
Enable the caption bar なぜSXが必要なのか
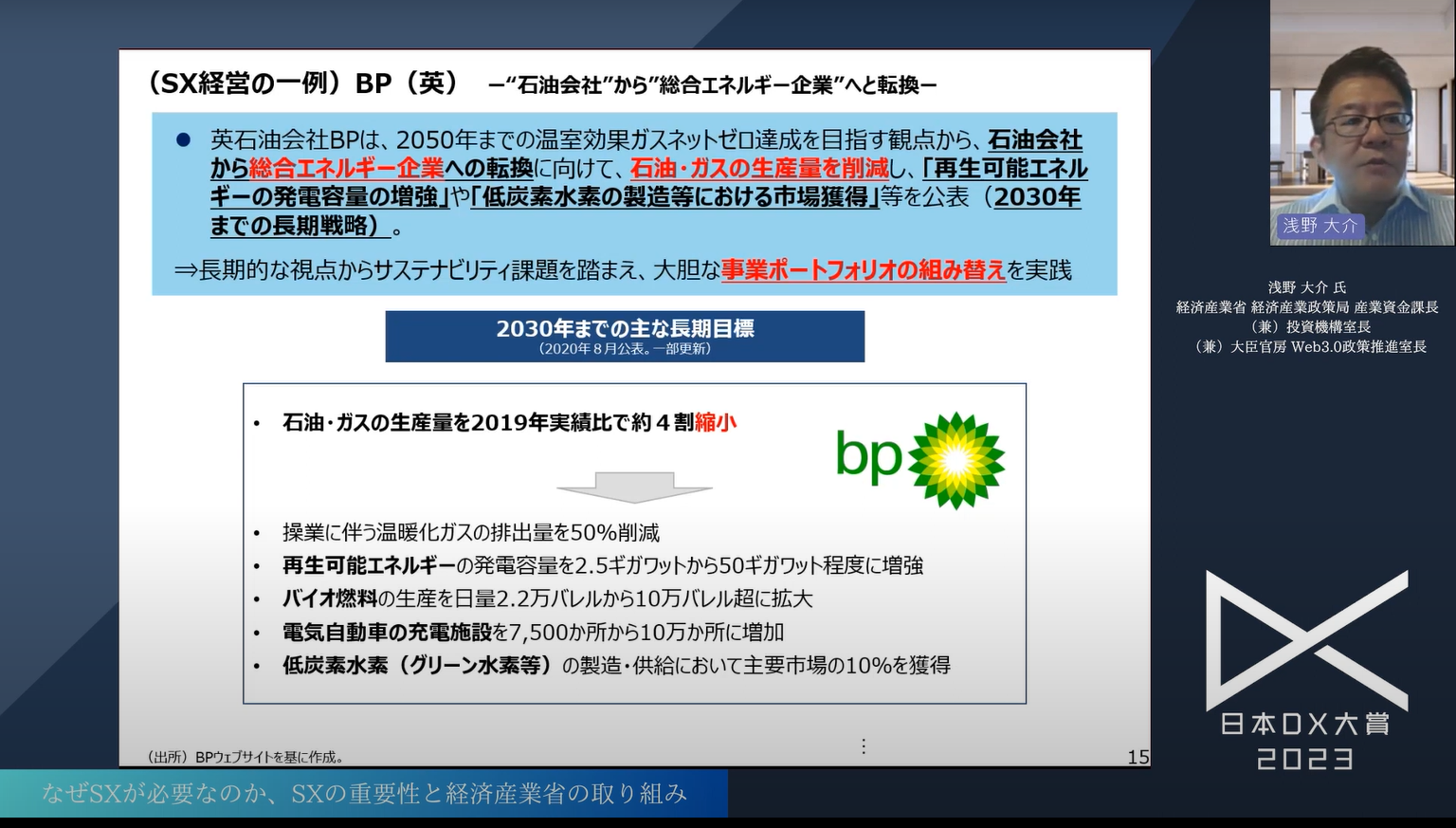[363, 797]
